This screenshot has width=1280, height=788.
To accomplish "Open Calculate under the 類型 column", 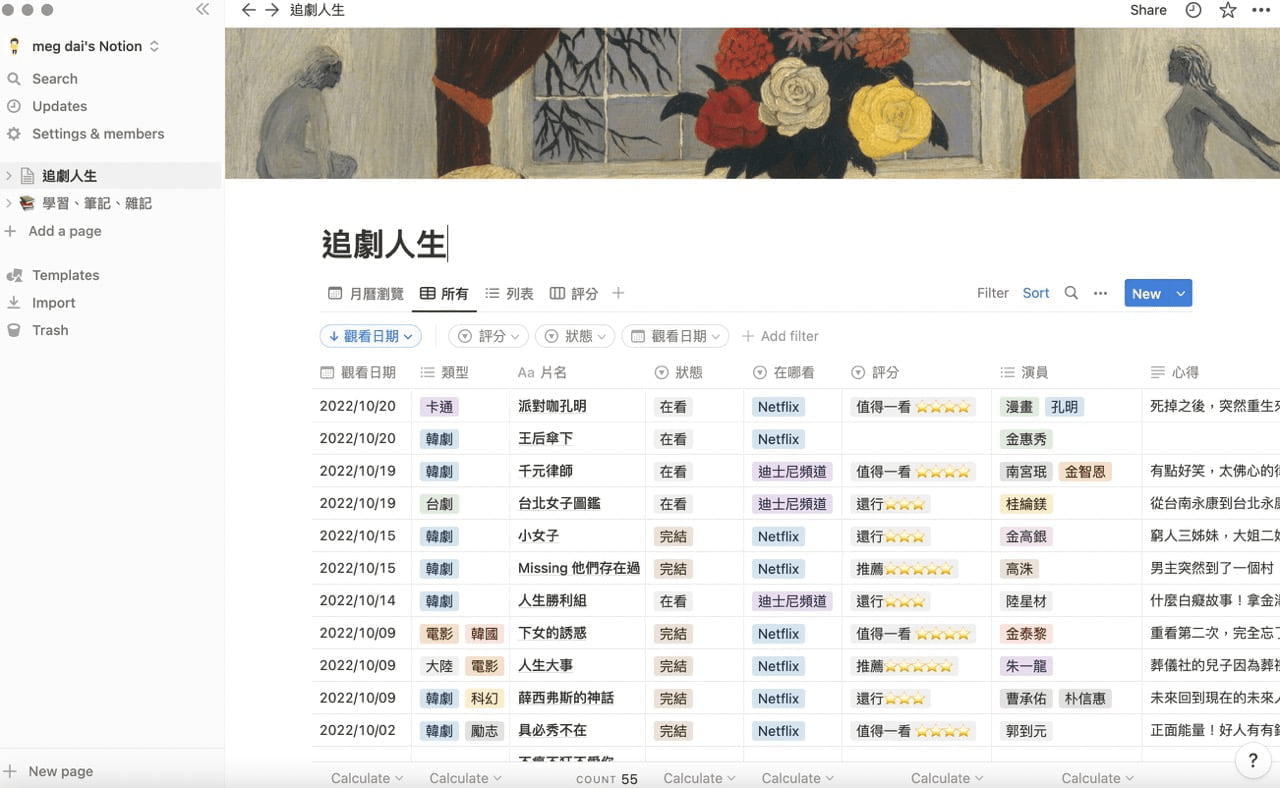I will (465, 778).
